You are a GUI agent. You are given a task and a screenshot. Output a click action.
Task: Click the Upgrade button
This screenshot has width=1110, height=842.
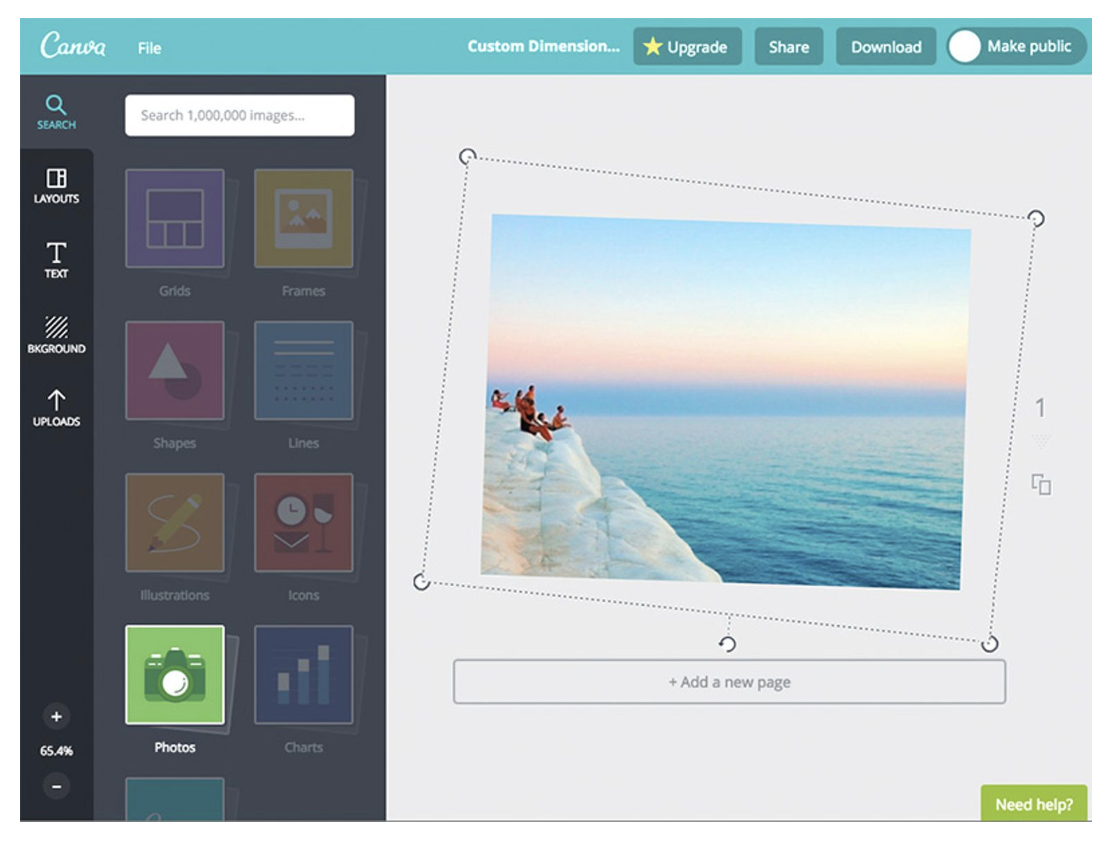click(686, 46)
